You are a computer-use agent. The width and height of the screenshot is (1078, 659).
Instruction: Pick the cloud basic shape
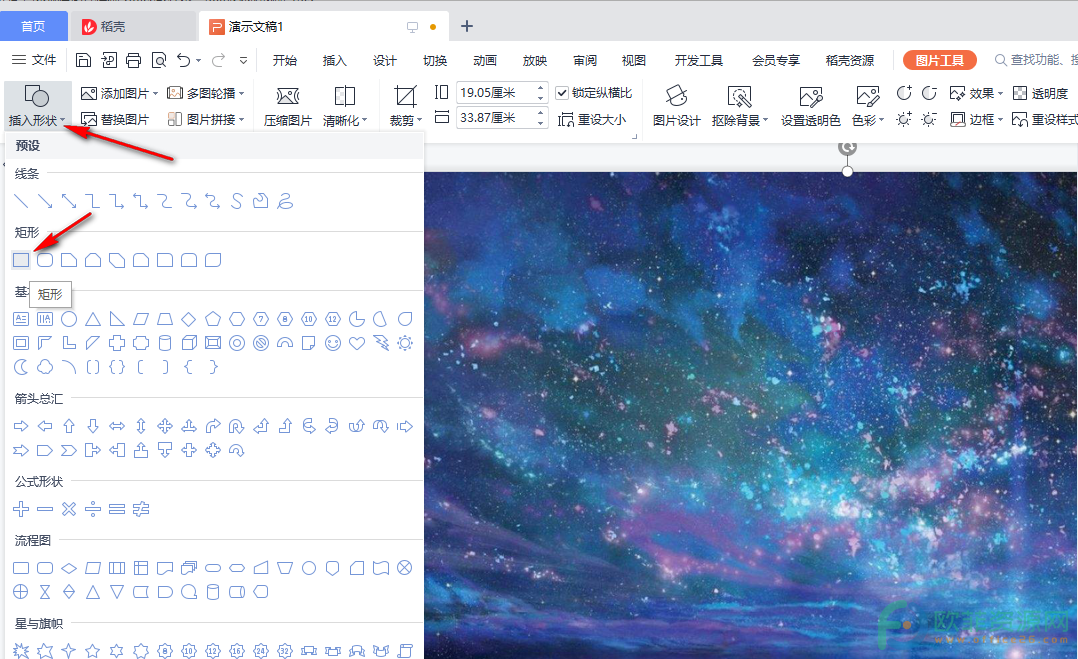[x=45, y=367]
